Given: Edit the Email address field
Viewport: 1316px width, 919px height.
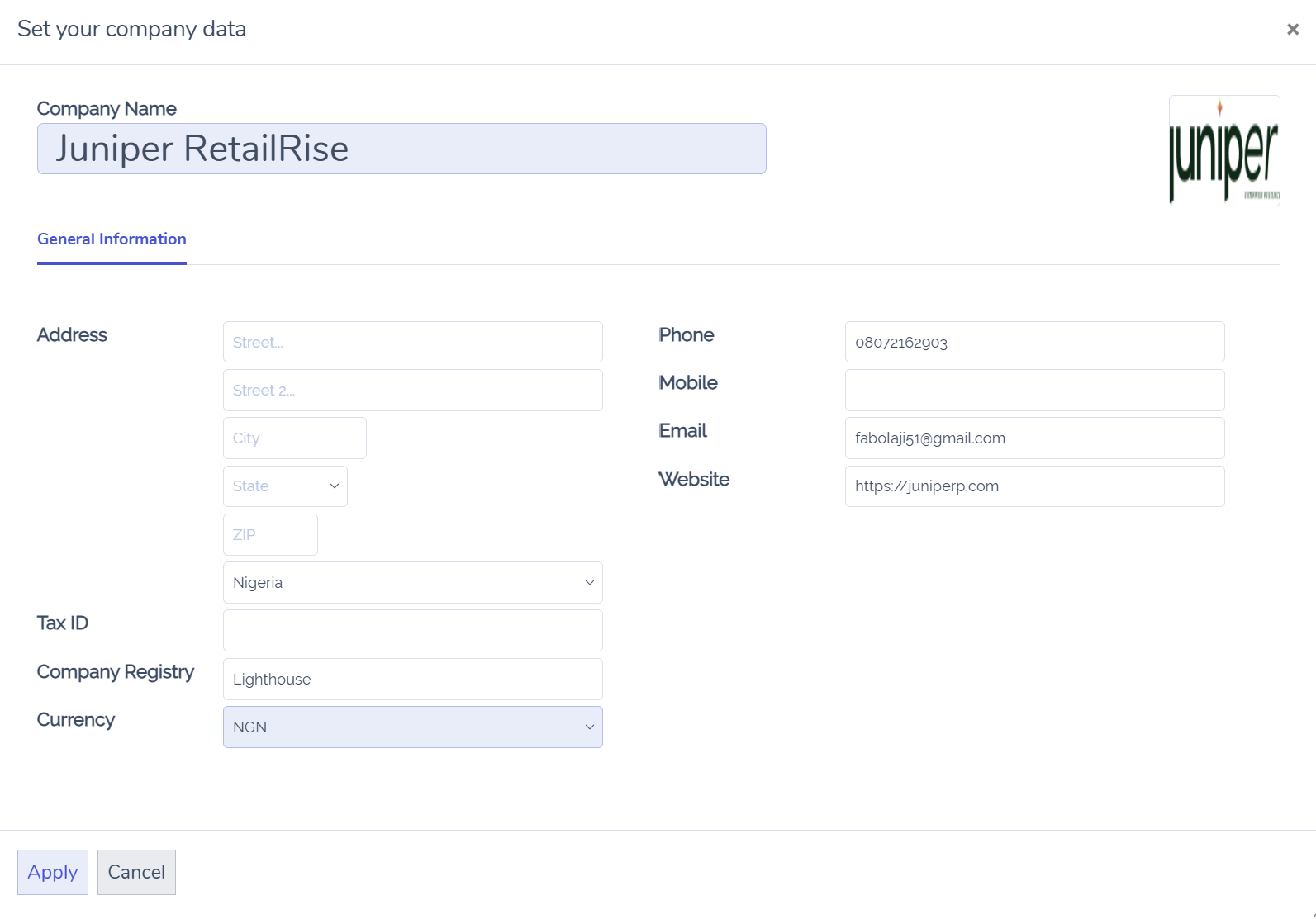Looking at the screenshot, I should 1034,438.
